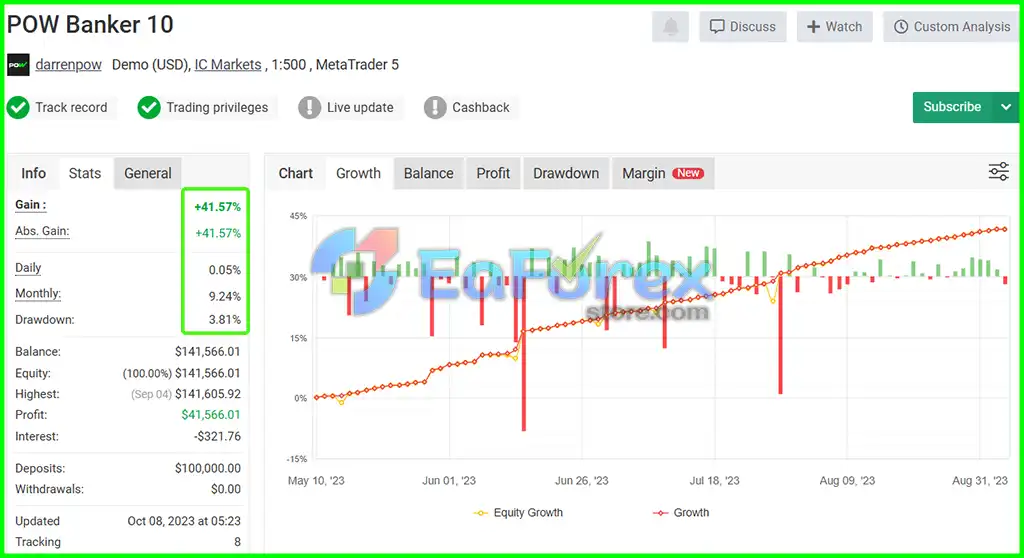Open the Drawdown chart tab
Screen dimensions: 1024x558
[x=566, y=173]
